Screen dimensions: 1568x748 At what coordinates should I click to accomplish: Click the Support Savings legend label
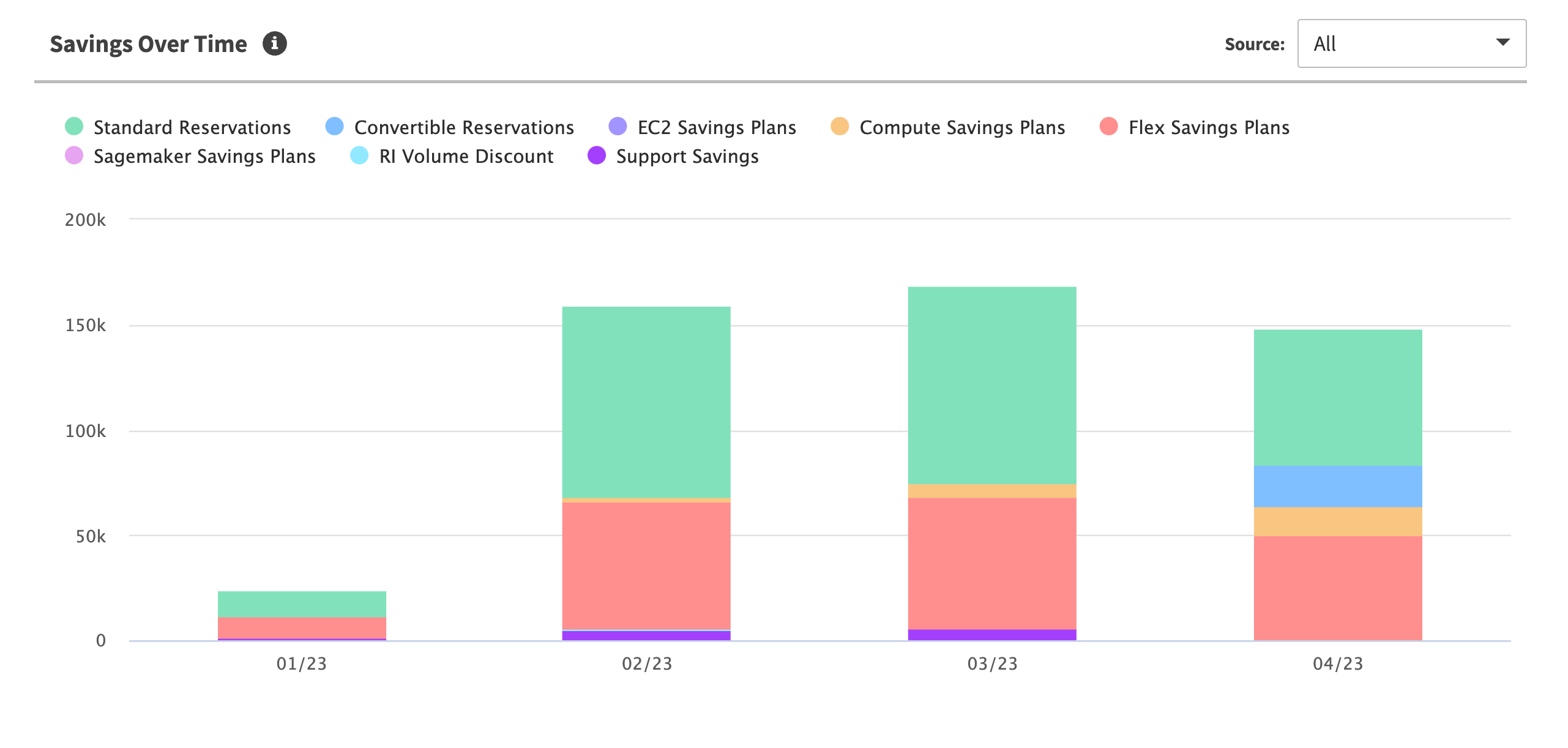point(687,156)
